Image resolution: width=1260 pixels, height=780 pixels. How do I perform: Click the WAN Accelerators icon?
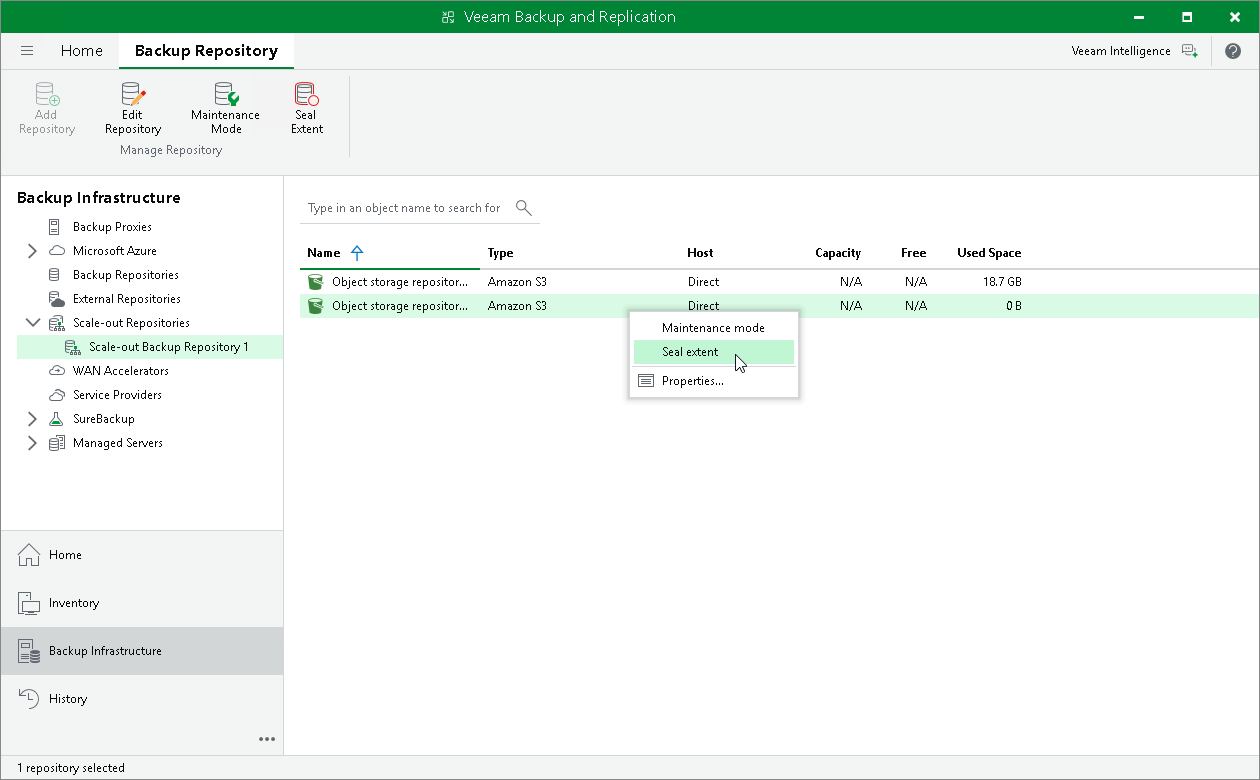coord(57,371)
